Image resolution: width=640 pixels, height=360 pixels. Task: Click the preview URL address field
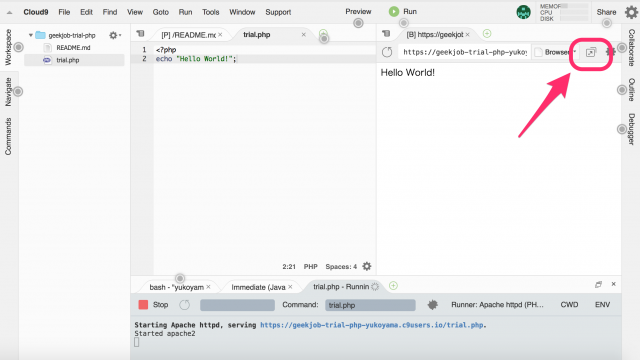464,52
